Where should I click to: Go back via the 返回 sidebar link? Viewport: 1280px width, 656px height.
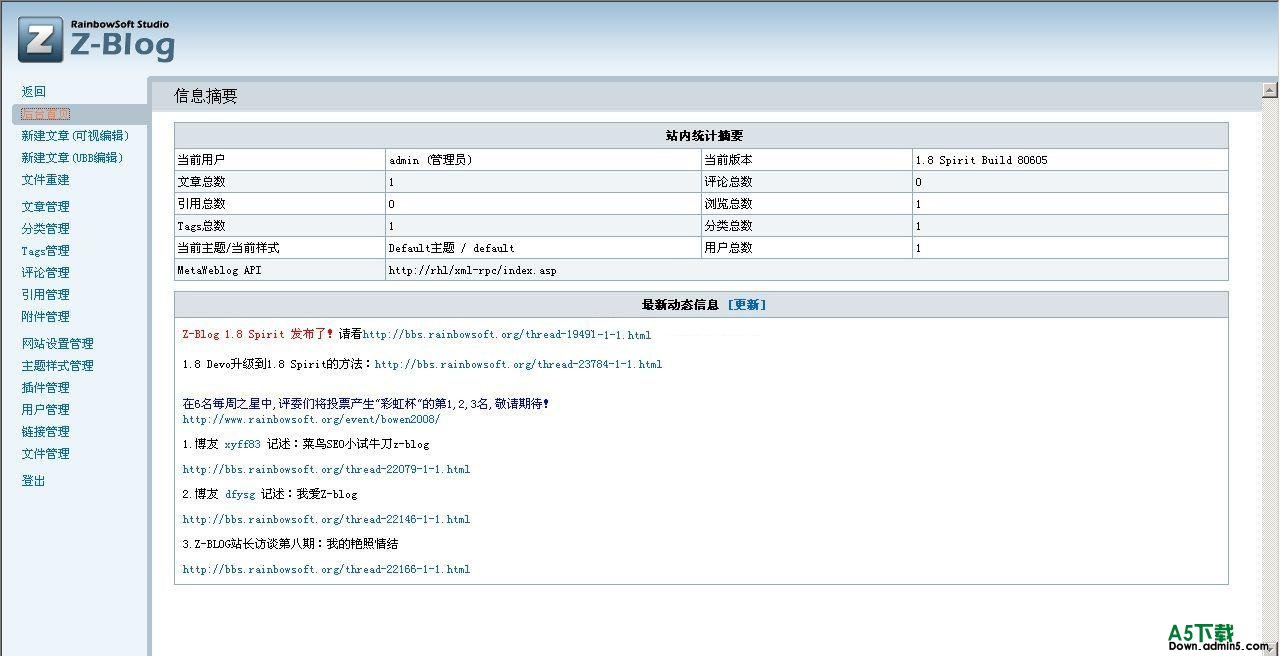point(34,92)
